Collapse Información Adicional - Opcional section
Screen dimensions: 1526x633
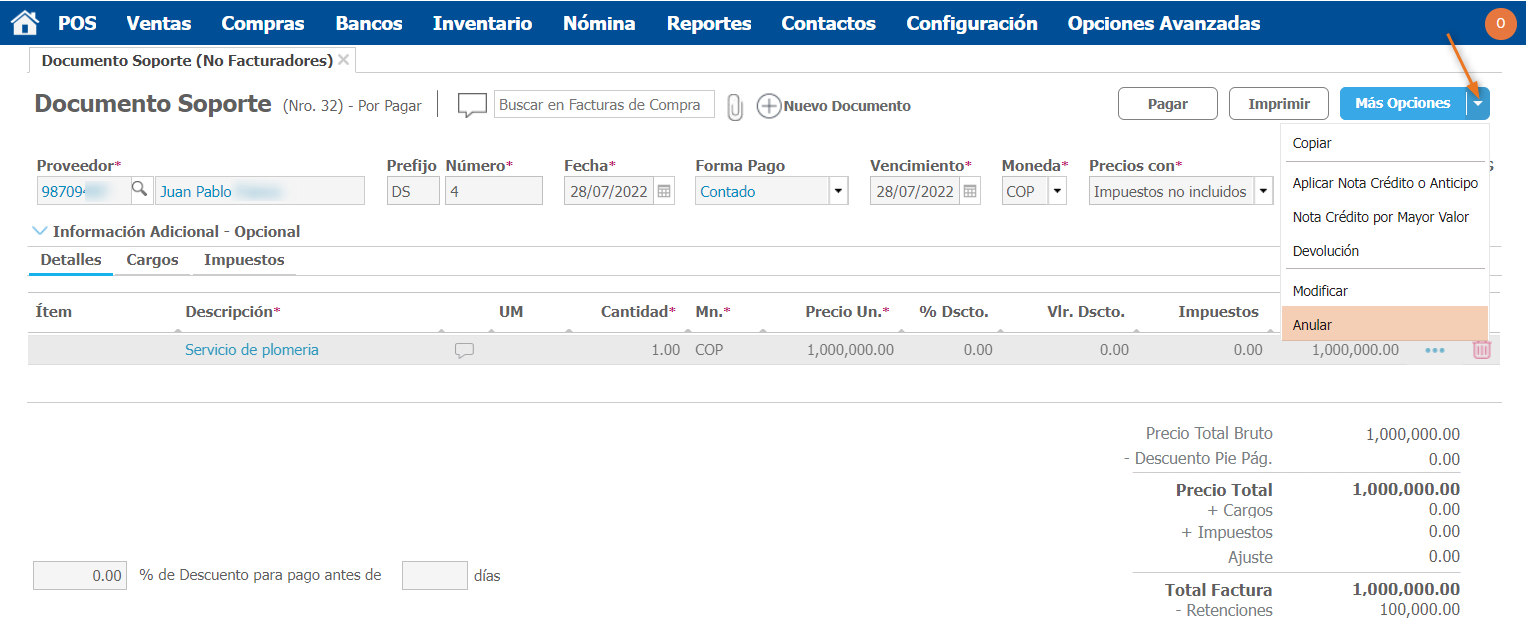tap(40, 231)
